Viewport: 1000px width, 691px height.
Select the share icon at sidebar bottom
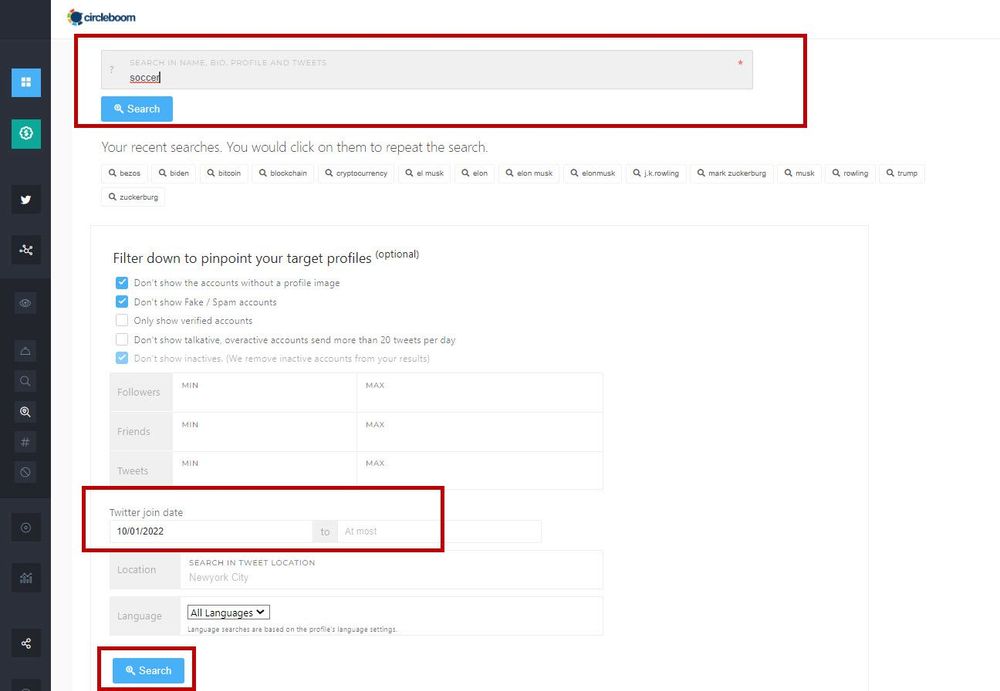[25, 643]
